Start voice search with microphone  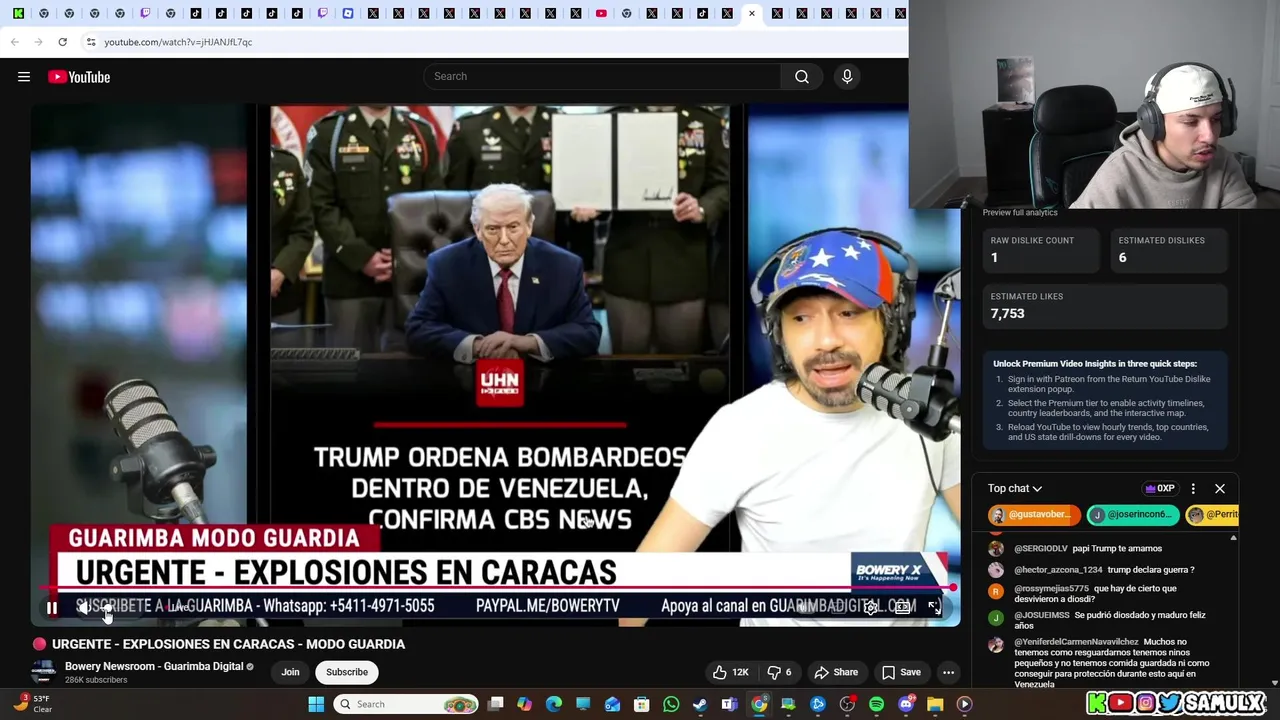pyautogui.click(x=847, y=76)
